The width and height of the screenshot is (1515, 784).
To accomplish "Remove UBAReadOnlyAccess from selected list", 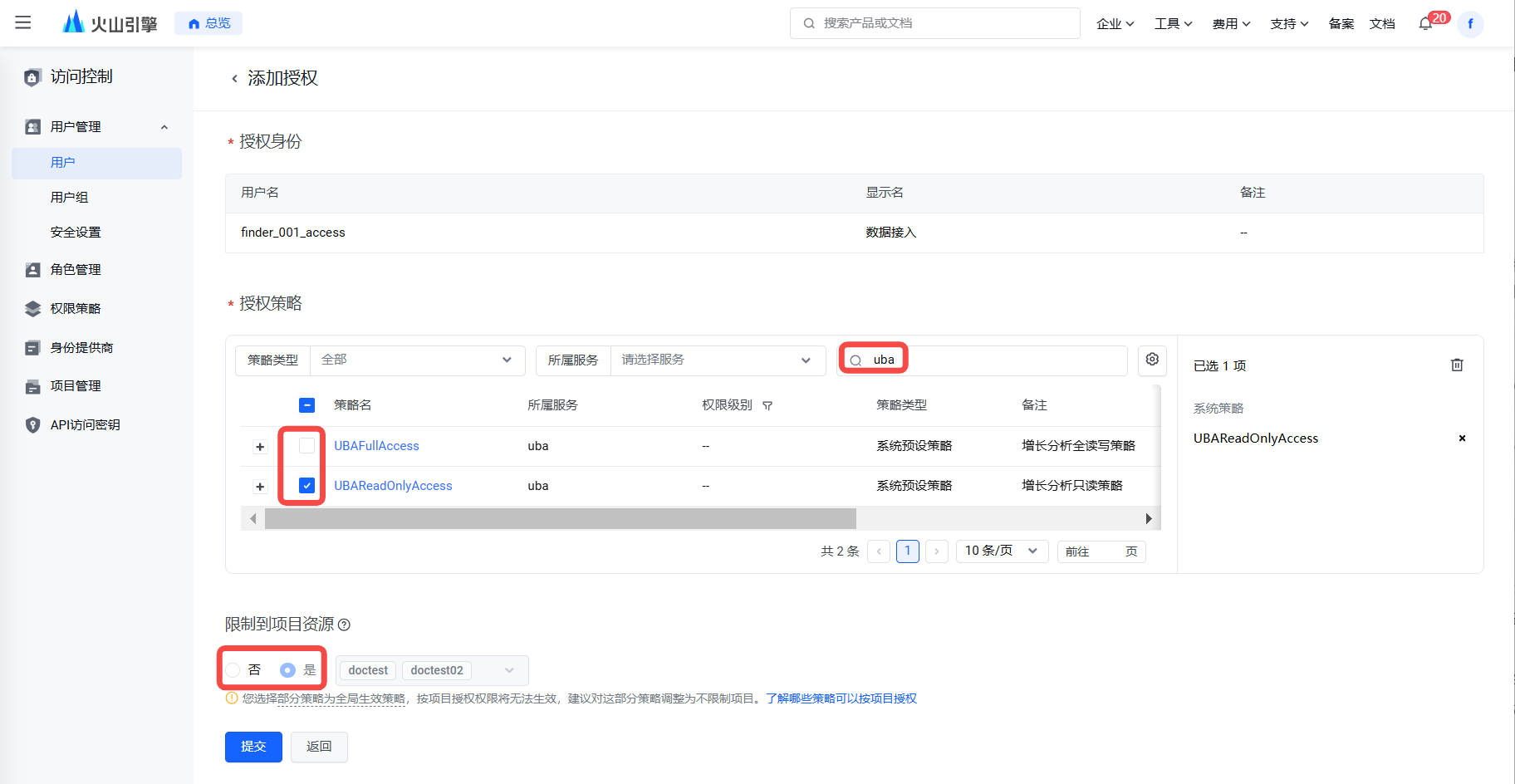I will (1462, 439).
